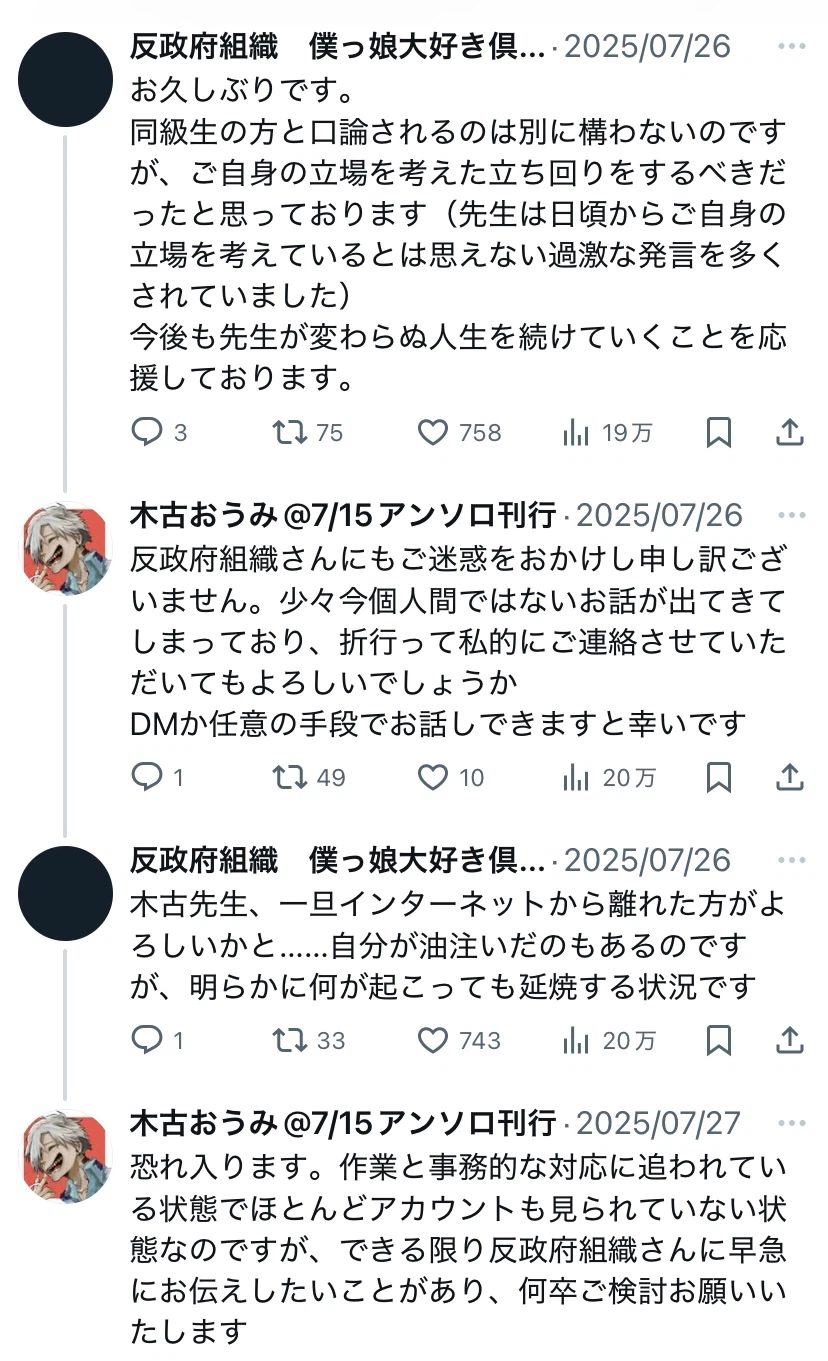Image resolution: width=828 pixels, height=1361 pixels.
Task: Repost the first tweet with 75 reposts
Action: point(290,432)
